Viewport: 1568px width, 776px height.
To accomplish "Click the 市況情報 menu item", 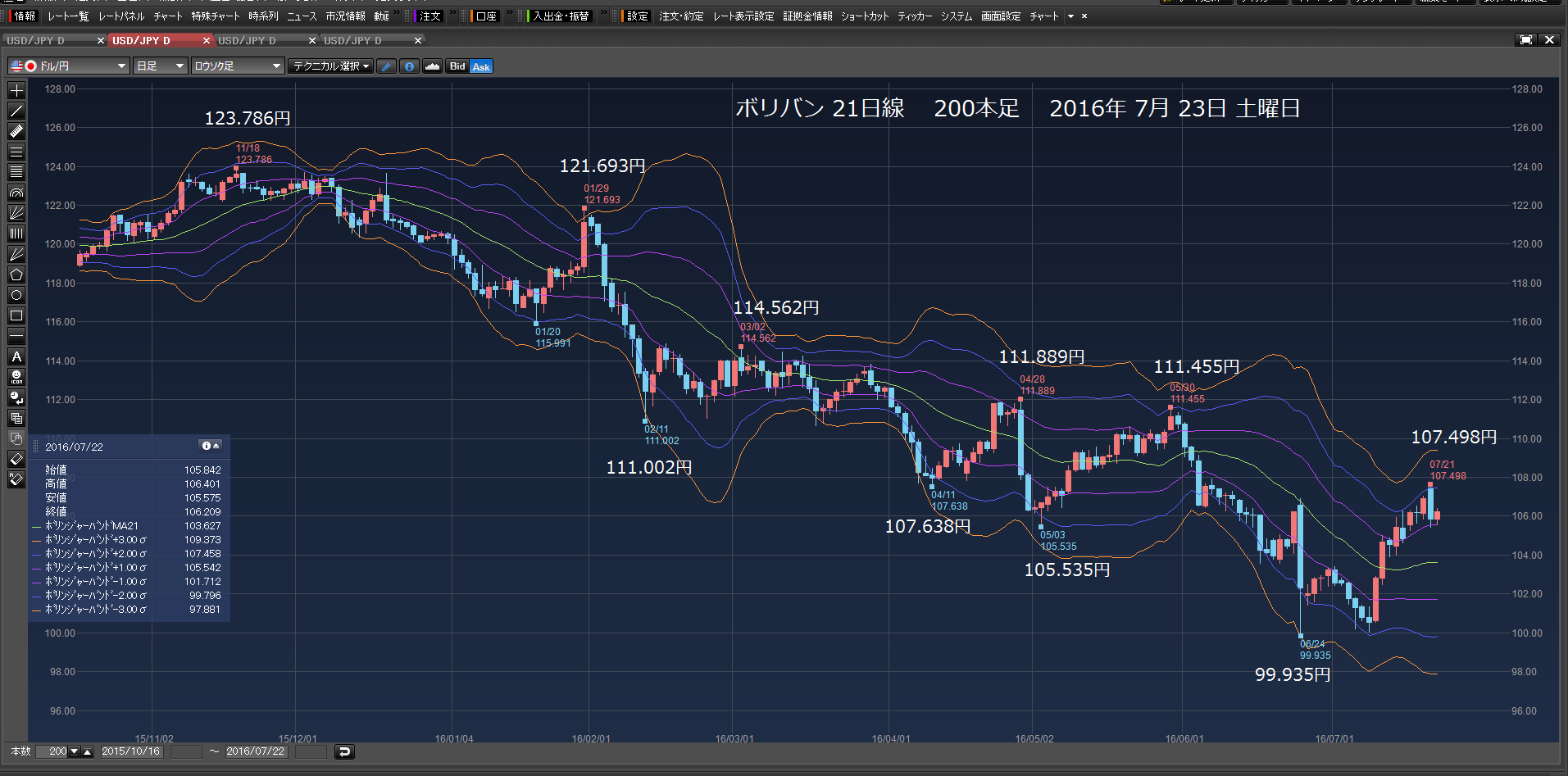I will [345, 16].
